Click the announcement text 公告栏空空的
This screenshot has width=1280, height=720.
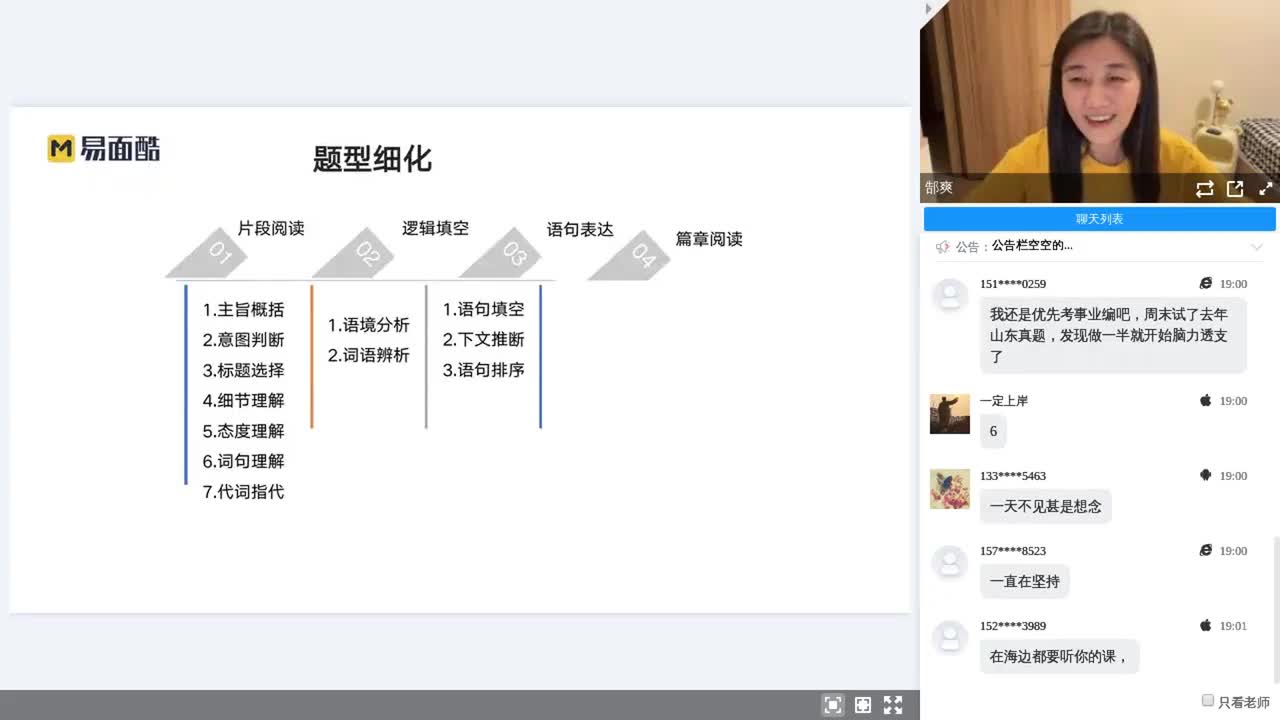pyautogui.click(x=1032, y=247)
